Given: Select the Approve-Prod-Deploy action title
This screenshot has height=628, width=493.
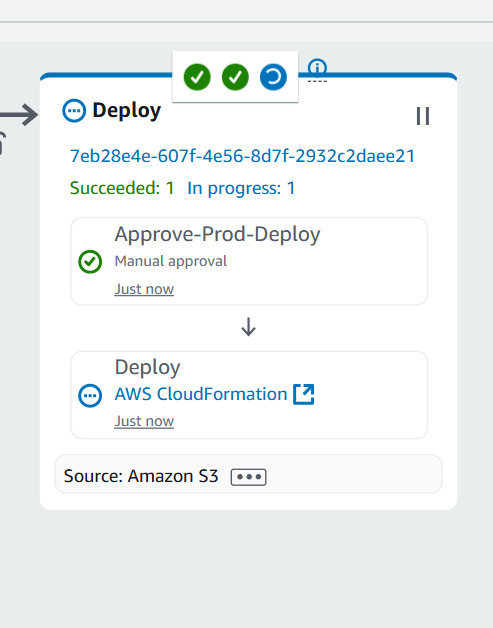Looking at the screenshot, I should click(217, 234).
